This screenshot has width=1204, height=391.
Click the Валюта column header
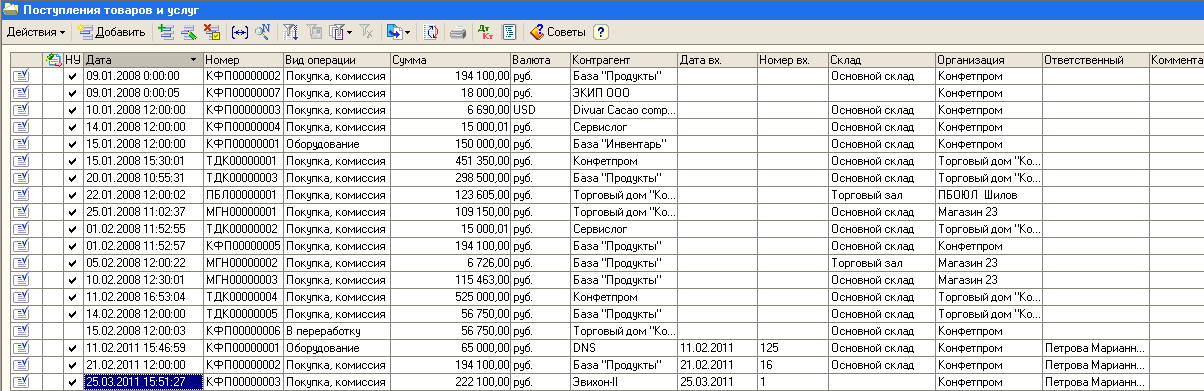(540, 60)
